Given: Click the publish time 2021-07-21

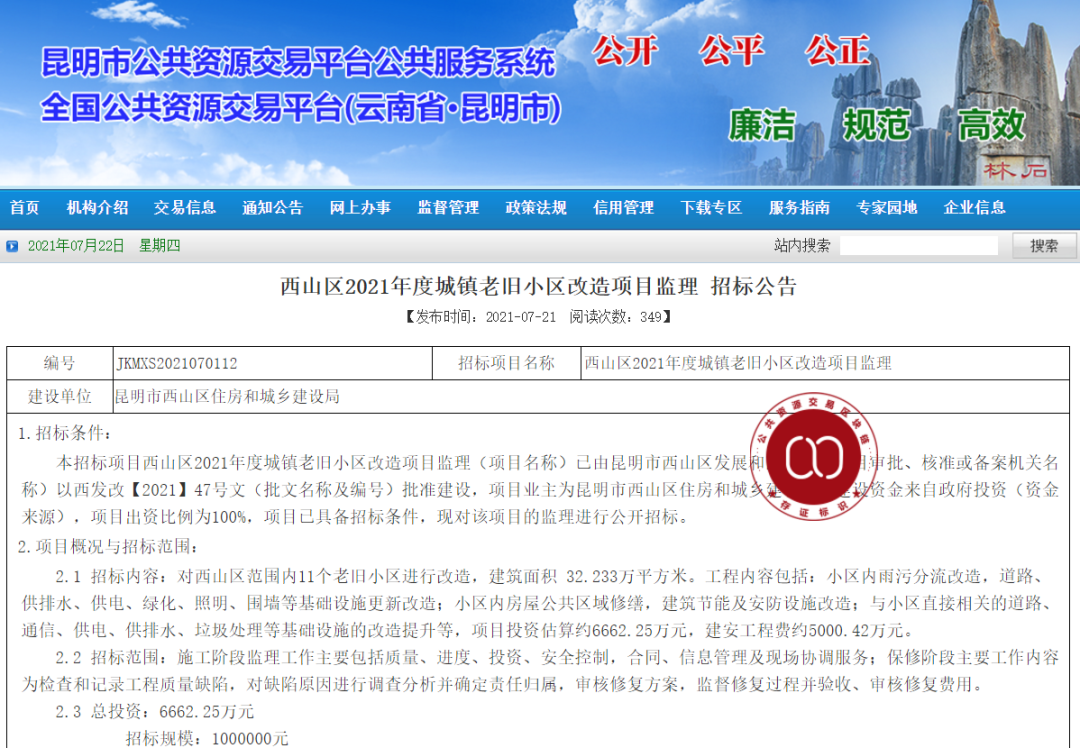Looking at the screenshot, I should click(x=521, y=317).
